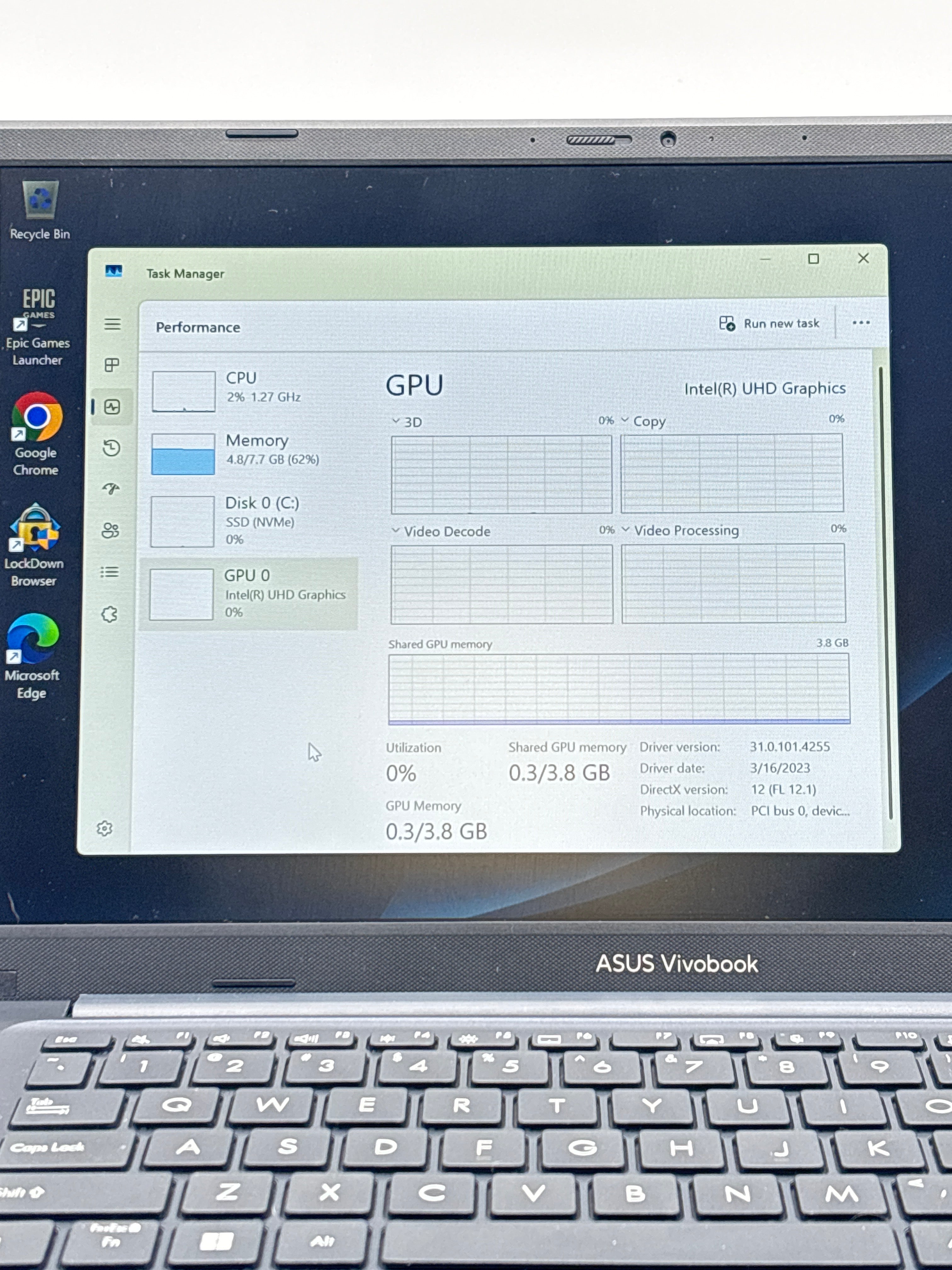Click the Disk 0 mini graph thumbnail
The height and width of the screenshot is (1270, 952).
pos(183,522)
